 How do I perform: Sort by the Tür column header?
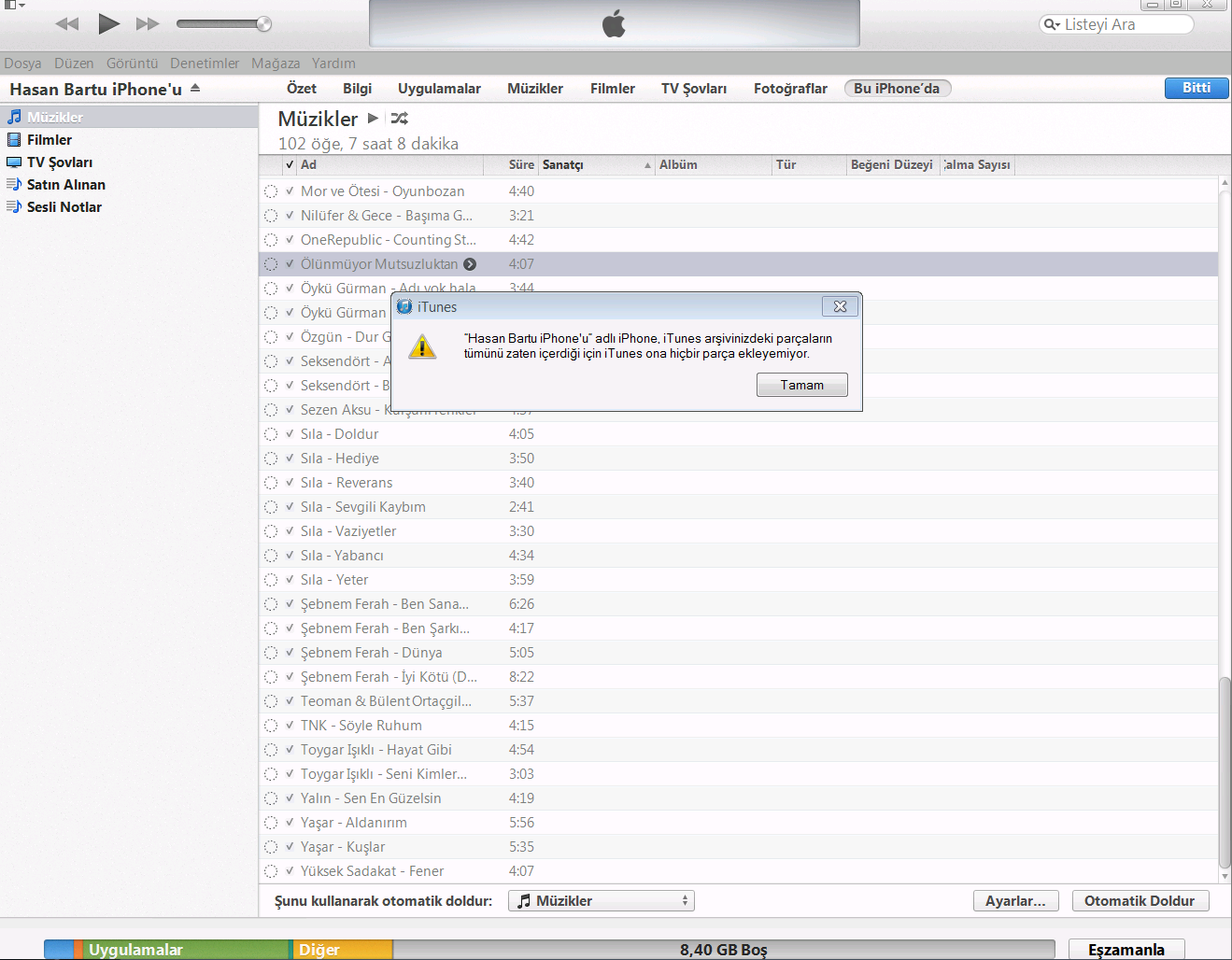tap(808, 164)
